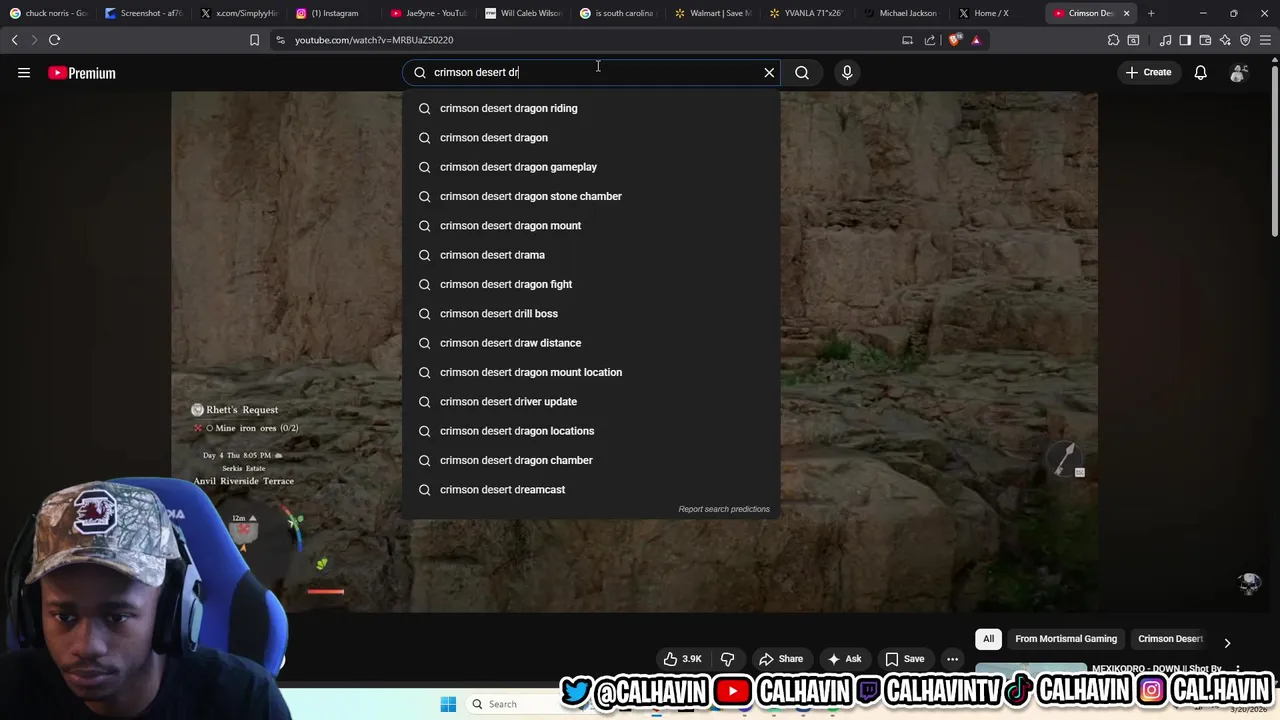Open a new browser tab
The height and width of the screenshot is (720, 1280).
(1151, 13)
